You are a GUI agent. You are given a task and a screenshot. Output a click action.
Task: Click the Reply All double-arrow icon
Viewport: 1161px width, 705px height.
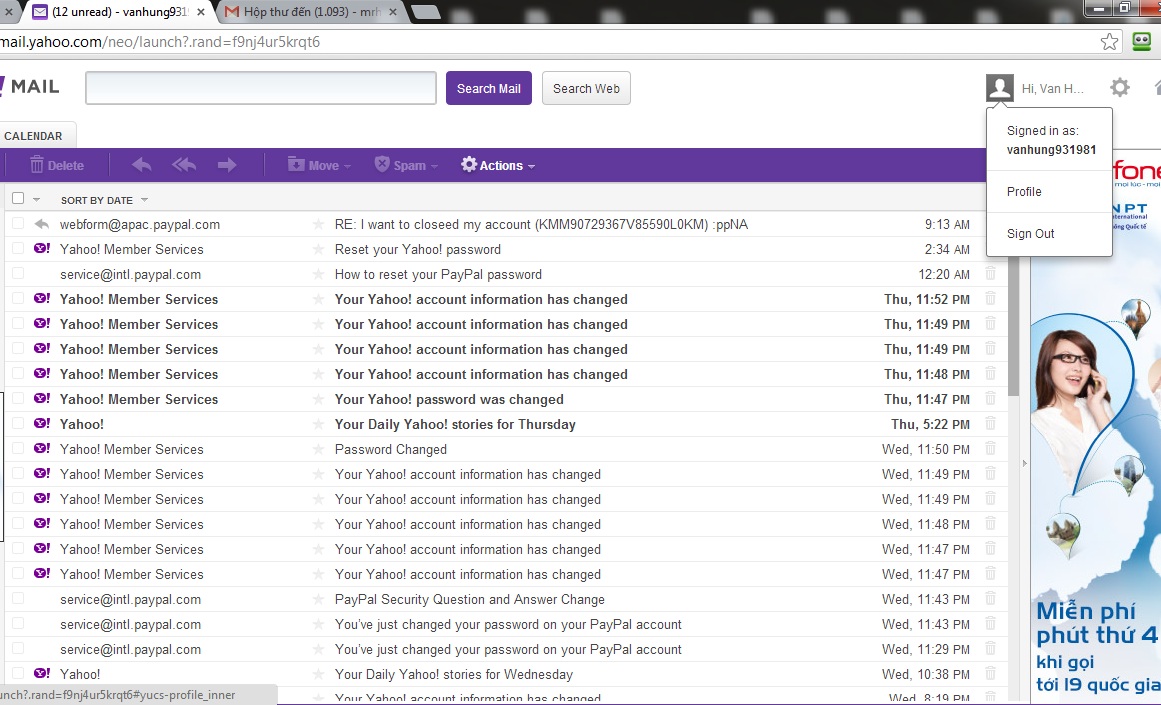[184, 165]
